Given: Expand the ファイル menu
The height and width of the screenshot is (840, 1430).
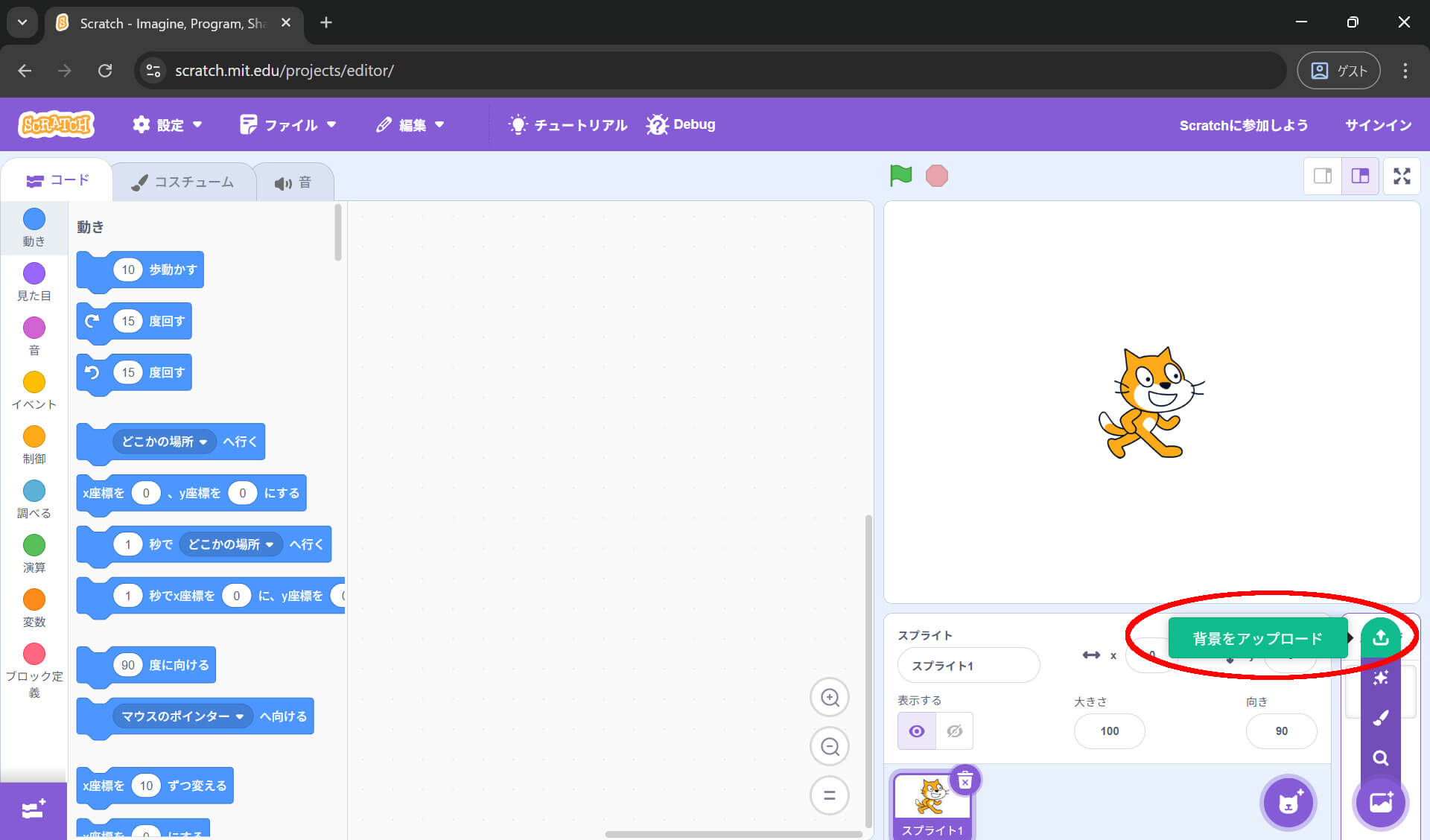Looking at the screenshot, I should click(x=289, y=124).
